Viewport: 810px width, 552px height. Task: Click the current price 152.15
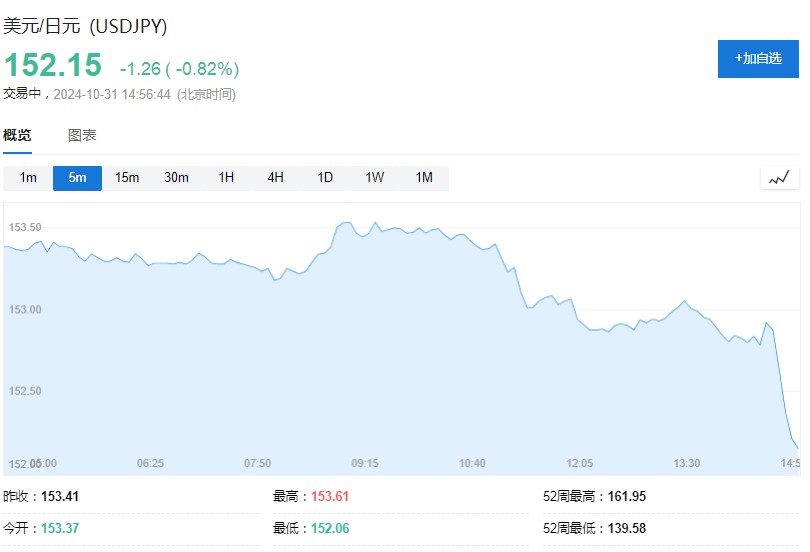(53, 66)
